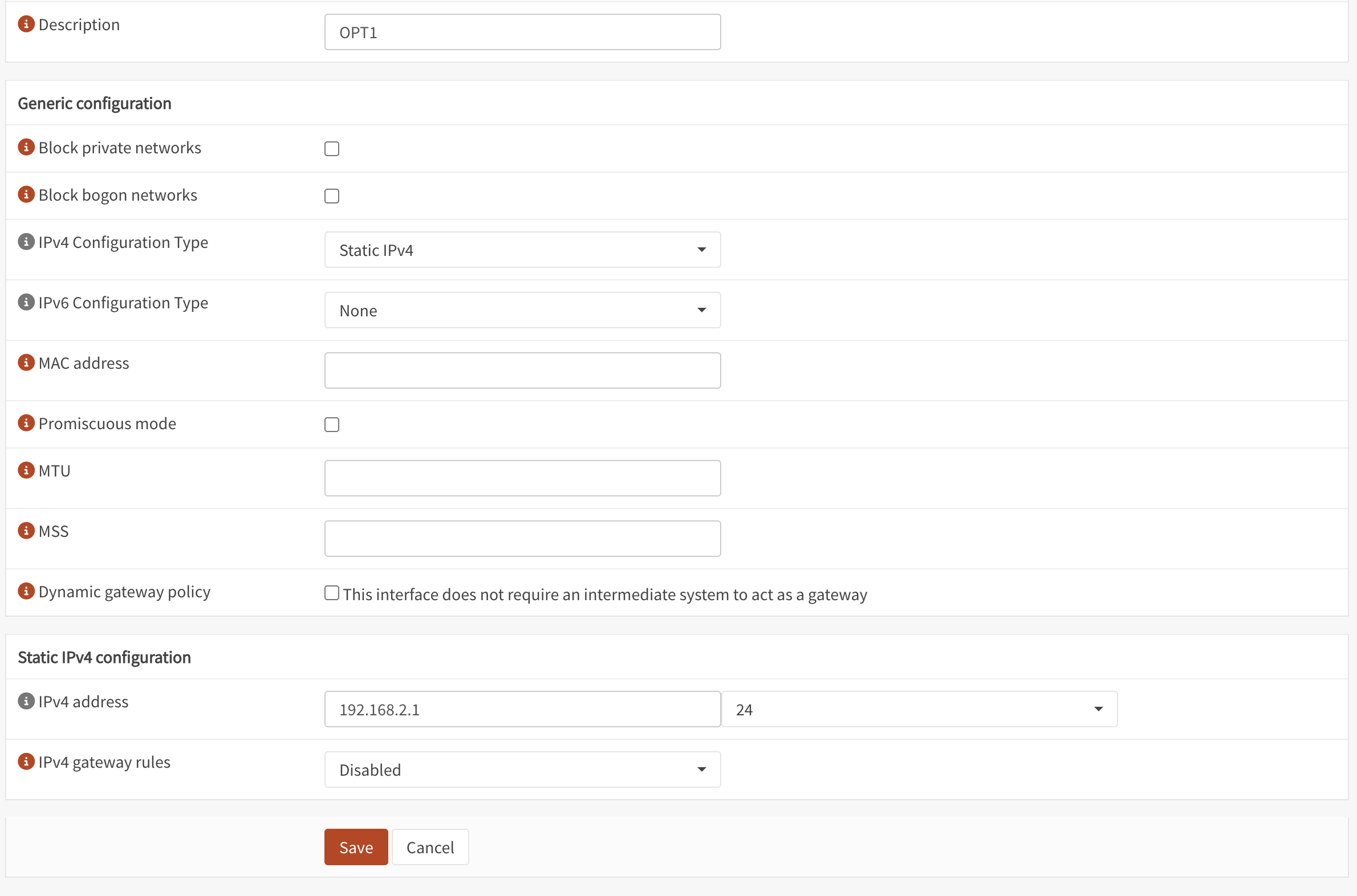Click the info icon beside Dynamic gateway policy

26,592
